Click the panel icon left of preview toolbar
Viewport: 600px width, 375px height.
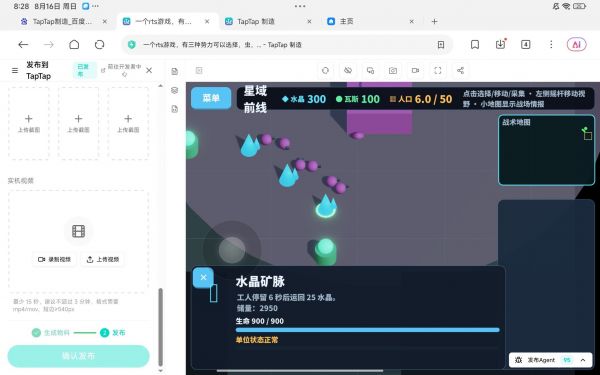point(199,70)
